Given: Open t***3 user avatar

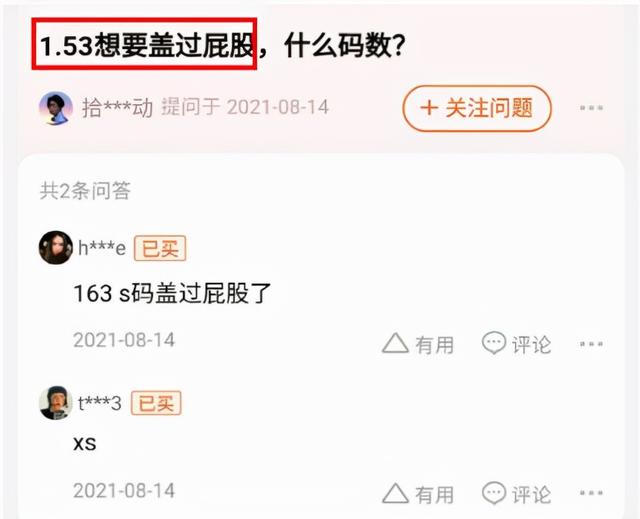Looking at the screenshot, I should [x=56, y=402].
